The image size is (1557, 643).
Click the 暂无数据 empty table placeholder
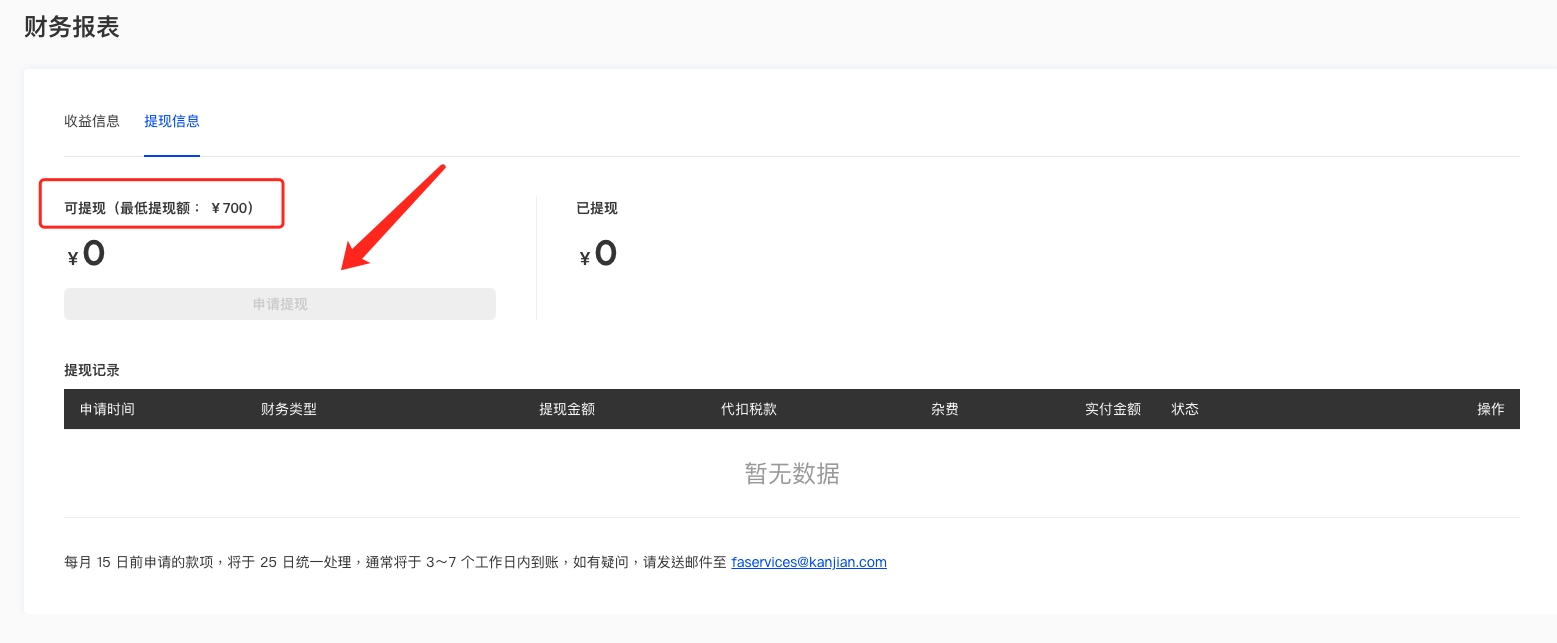click(791, 473)
